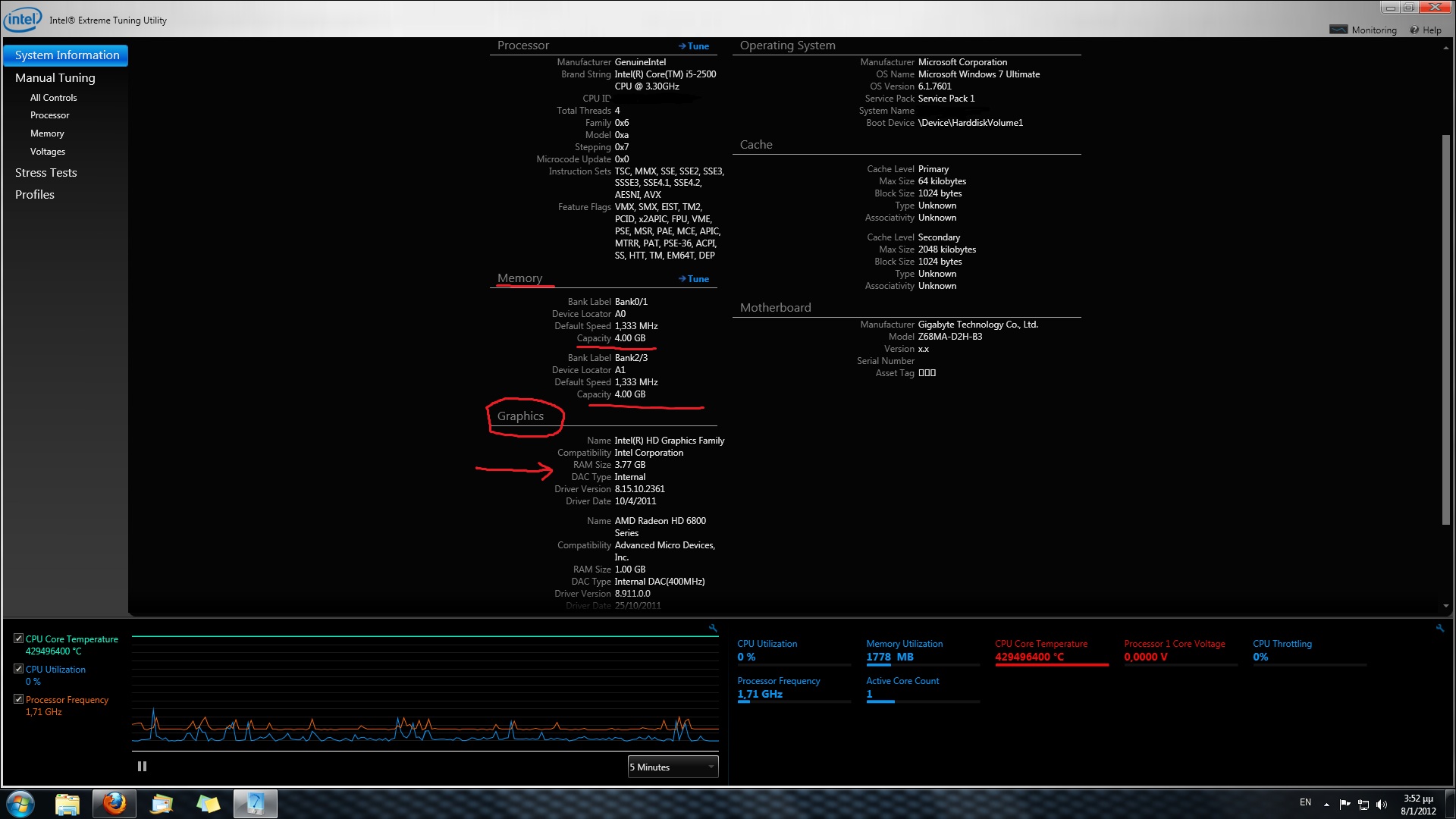Click the Monitoring envelope icon
Viewport: 1456px width, 819px height.
[x=1338, y=30]
